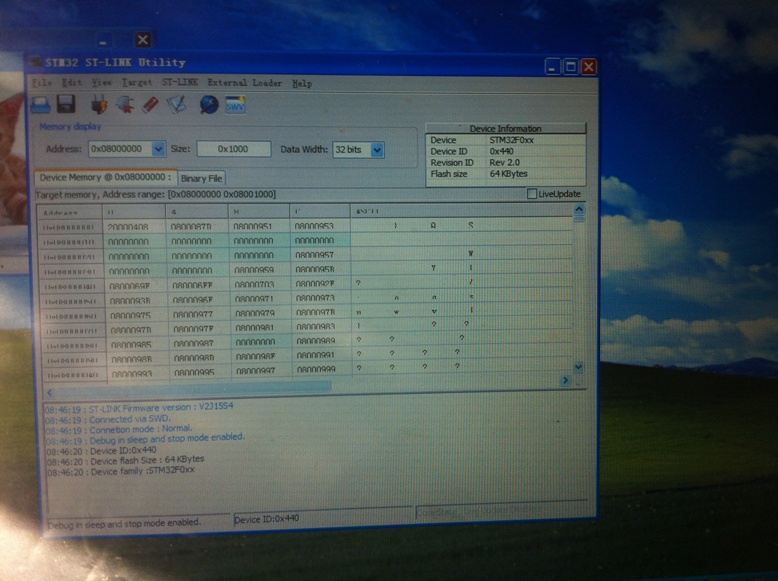Switch to the Binary File tab

coord(201,178)
